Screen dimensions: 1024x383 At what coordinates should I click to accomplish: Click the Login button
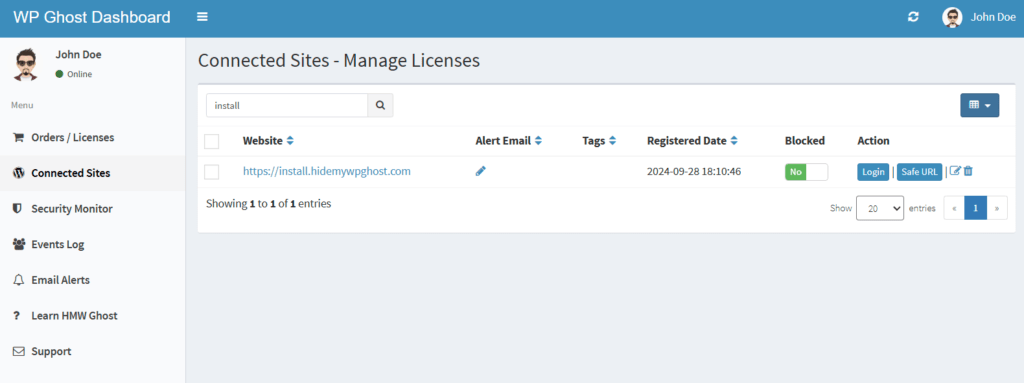[x=873, y=172]
